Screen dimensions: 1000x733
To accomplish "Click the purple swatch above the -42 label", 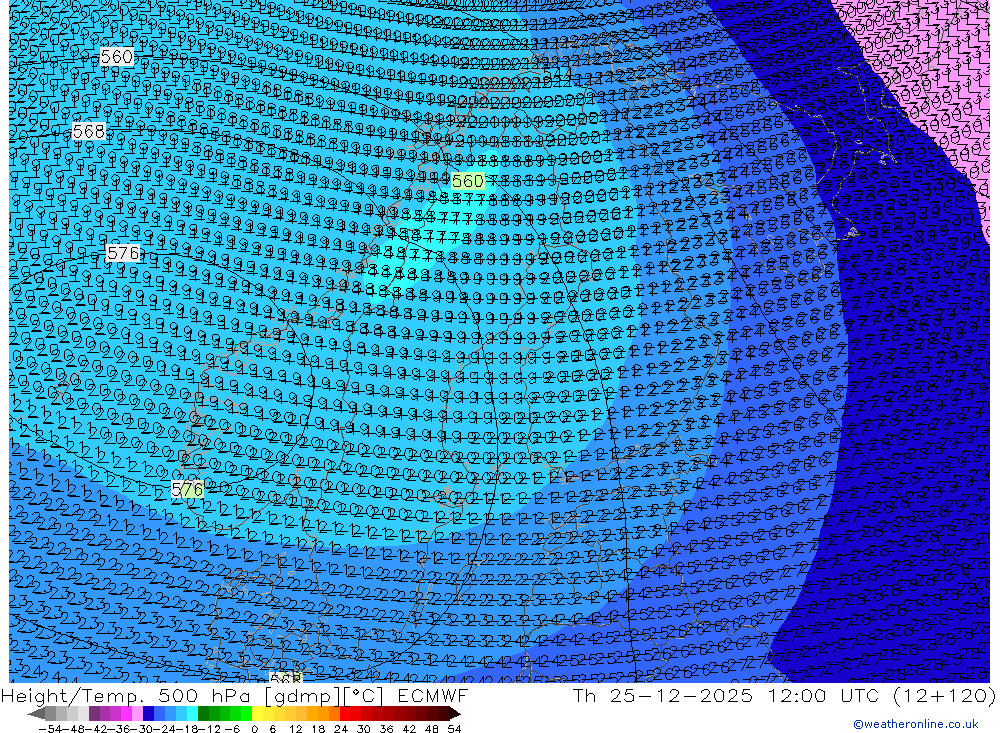I will pyautogui.click(x=94, y=714).
